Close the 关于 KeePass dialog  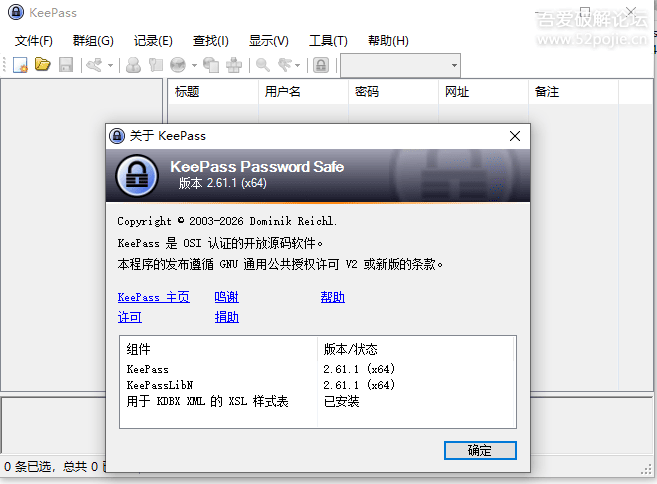515,136
